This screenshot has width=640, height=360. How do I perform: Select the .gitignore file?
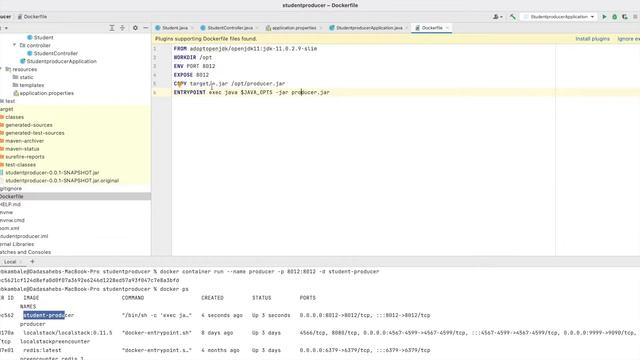[11, 189]
